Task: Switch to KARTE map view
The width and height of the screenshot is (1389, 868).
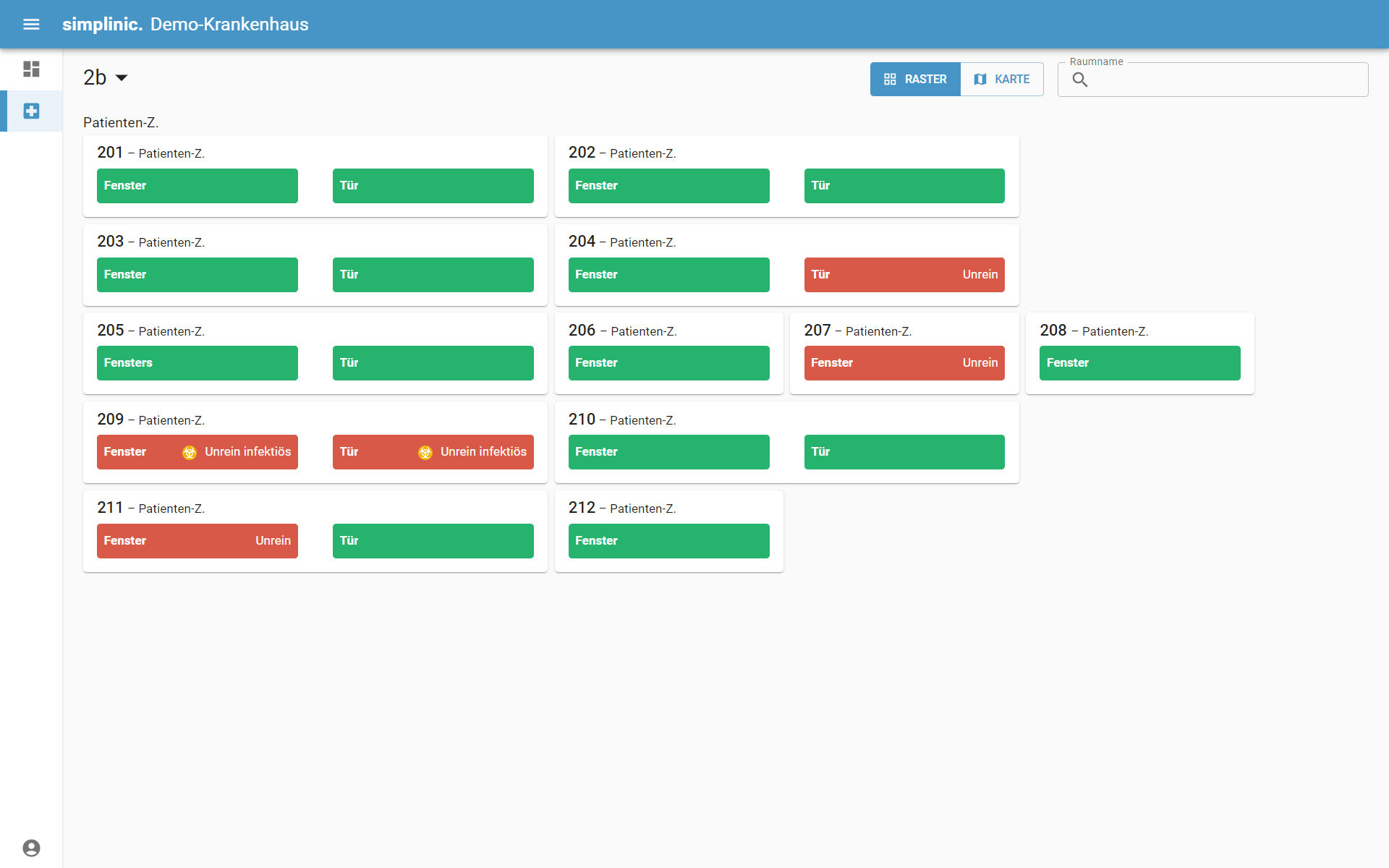Action: [x=1003, y=80]
